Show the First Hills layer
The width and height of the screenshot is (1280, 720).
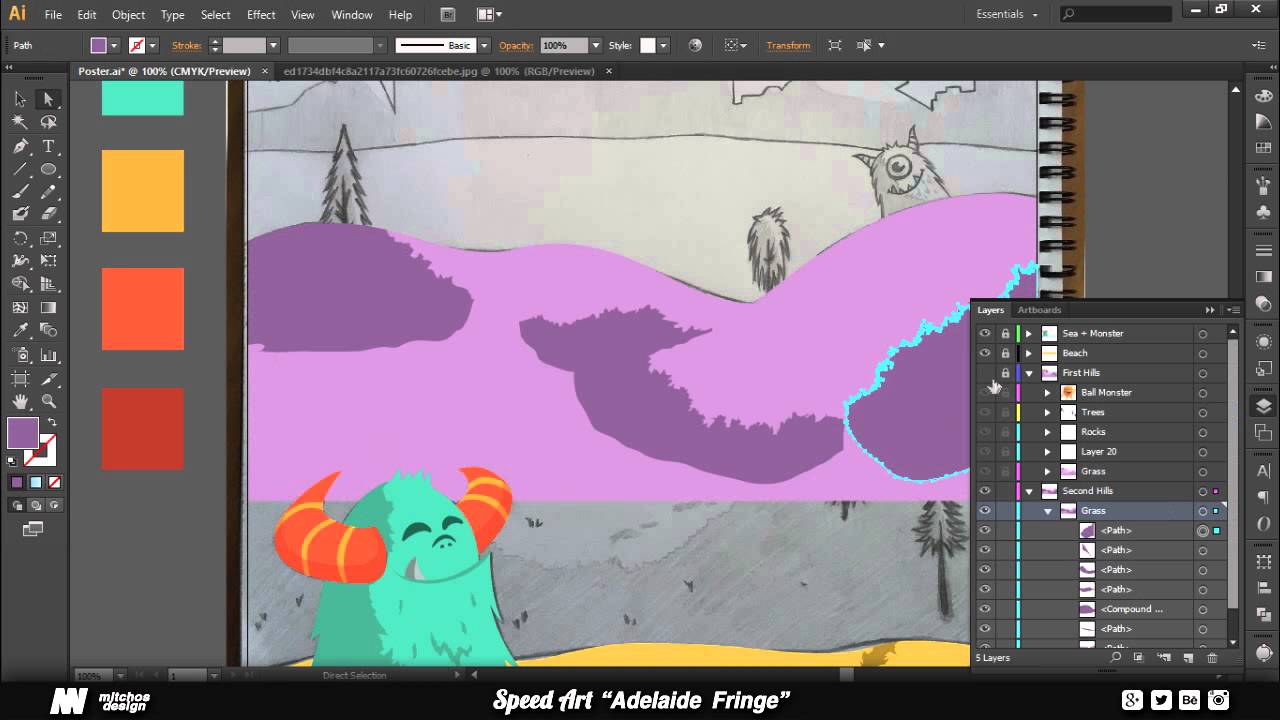tap(985, 373)
